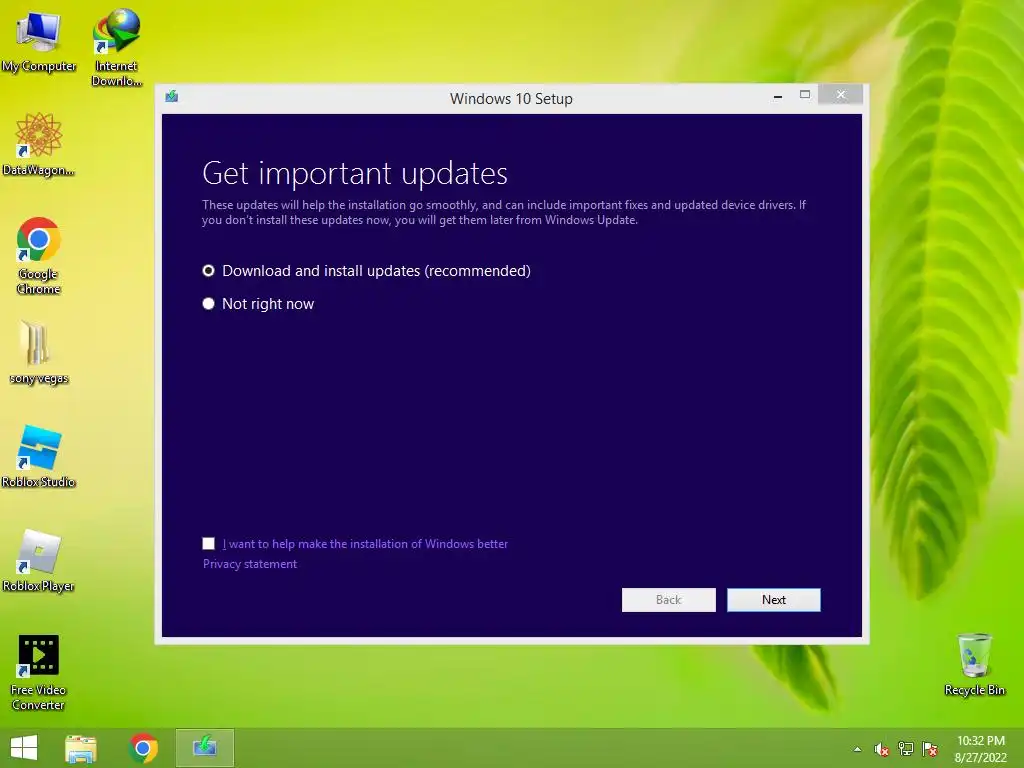Click the taskbar clock showing 10:32 PM
Image resolution: width=1024 pixels, height=768 pixels.
980,749
